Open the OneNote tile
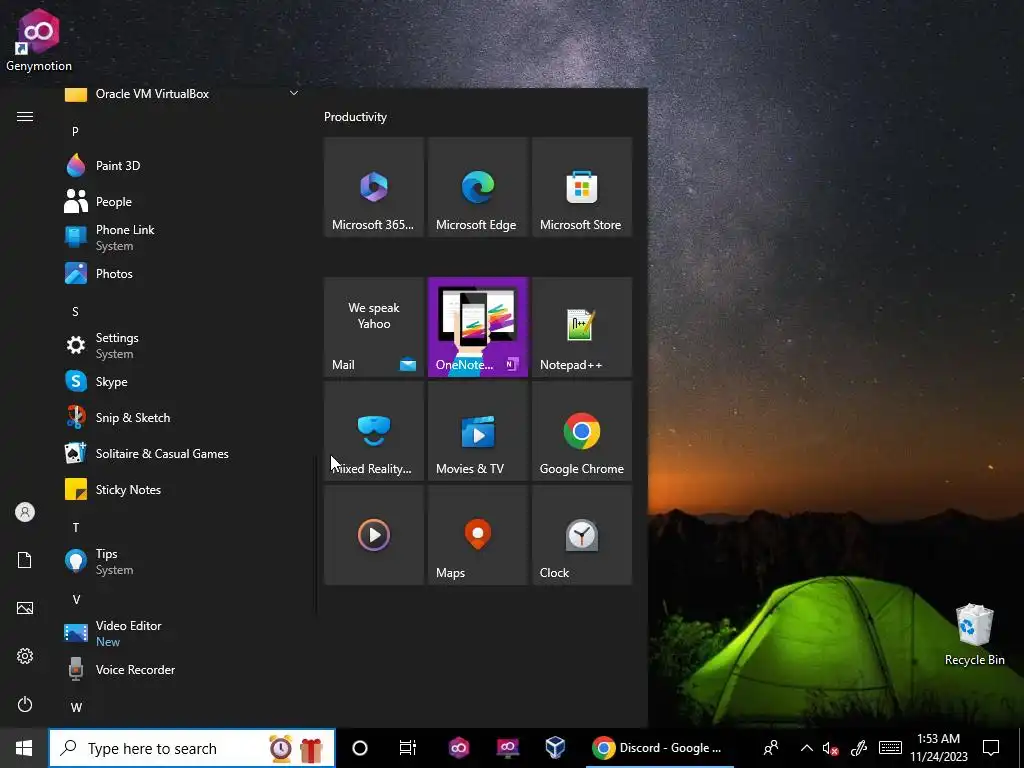The width and height of the screenshot is (1024, 768). pos(477,327)
